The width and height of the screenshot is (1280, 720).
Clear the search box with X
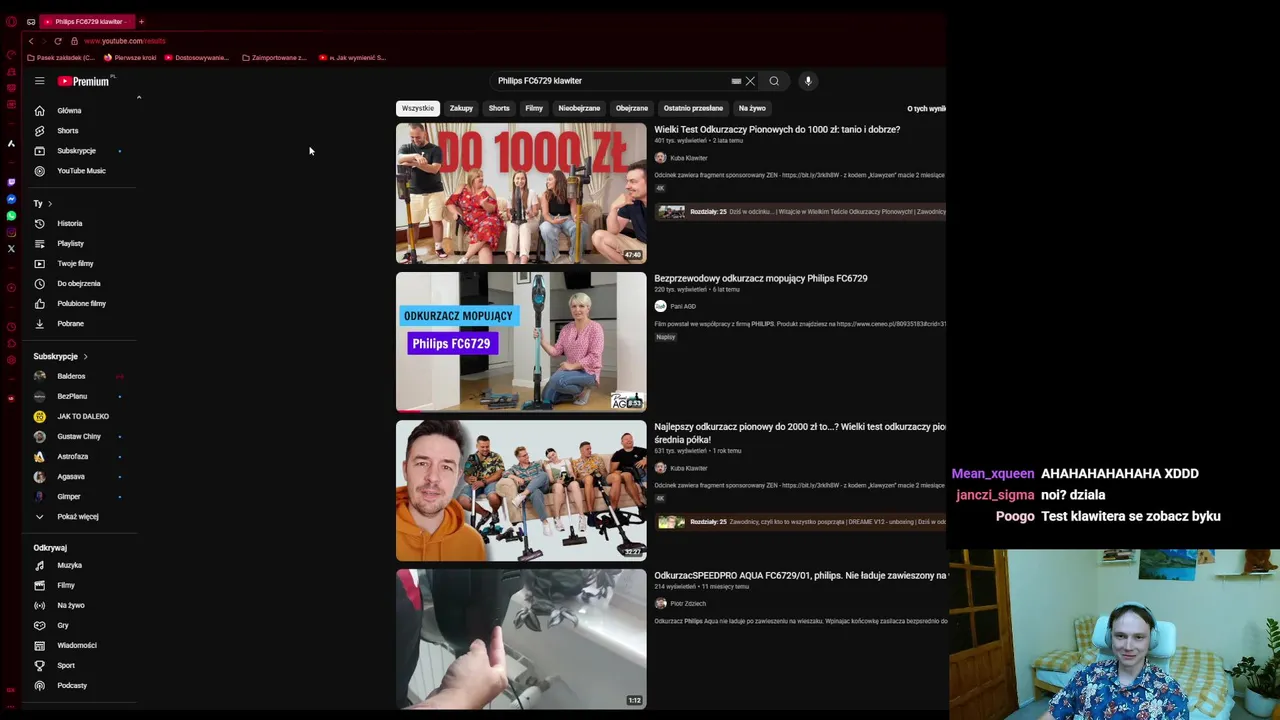tap(750, 81)
